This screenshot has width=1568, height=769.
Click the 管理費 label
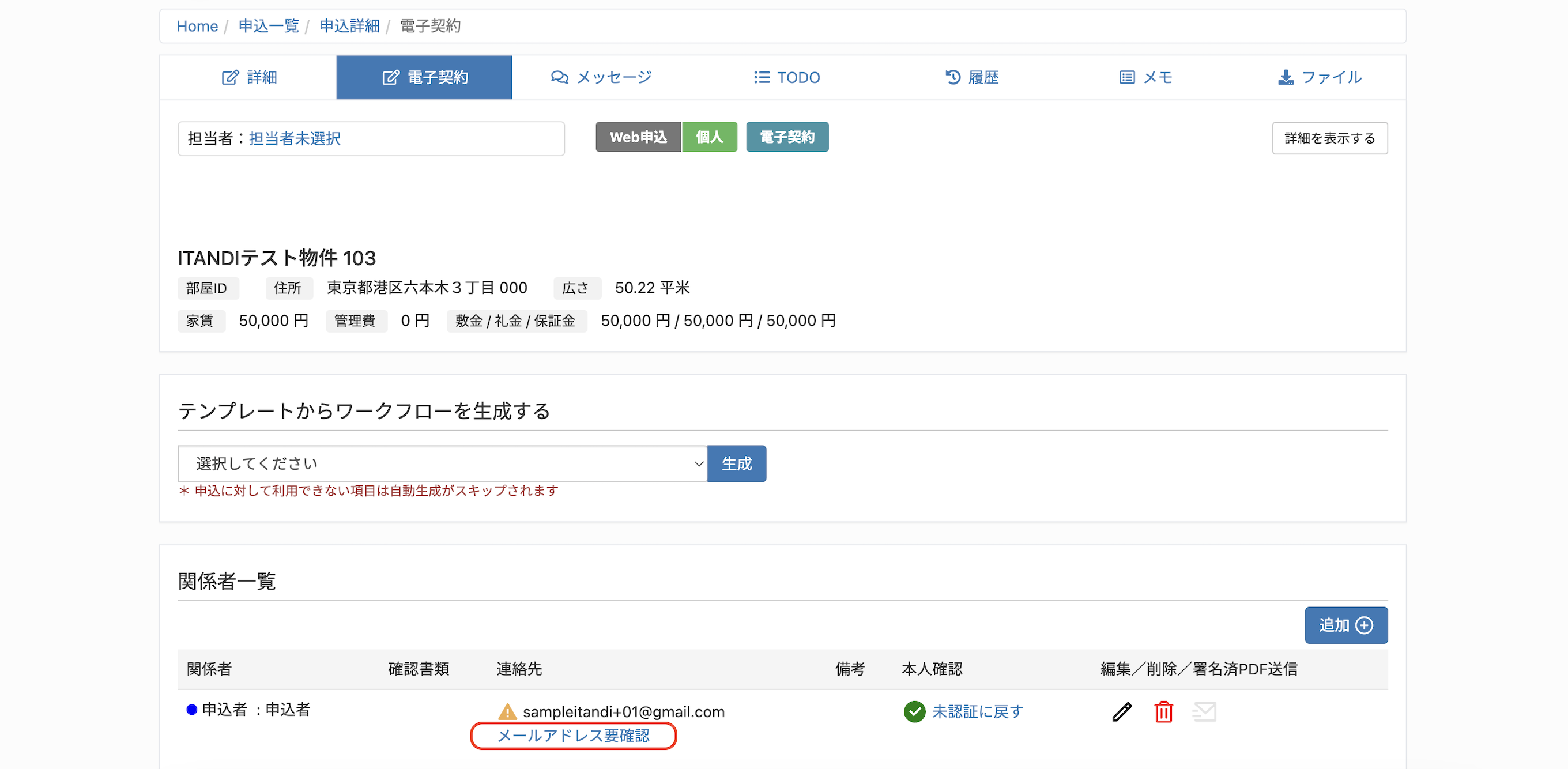(356, 321)
